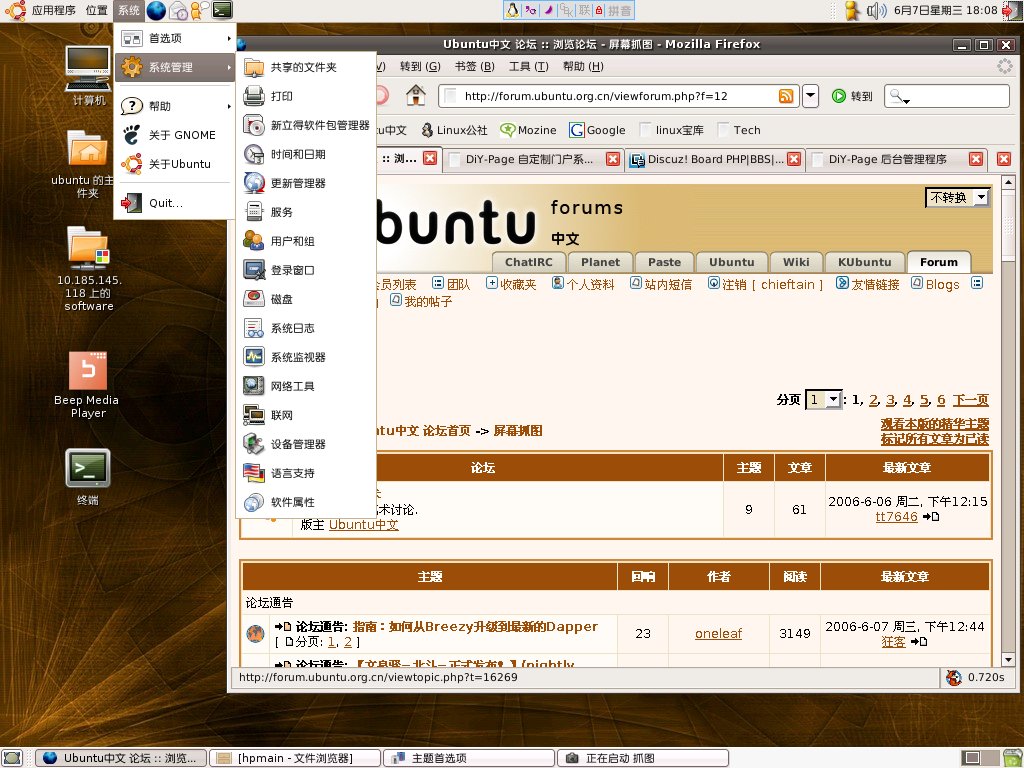Open 服务 services entry
Image resolution: width=1024 pixels, height=768 pixels.
coord(306,212)
